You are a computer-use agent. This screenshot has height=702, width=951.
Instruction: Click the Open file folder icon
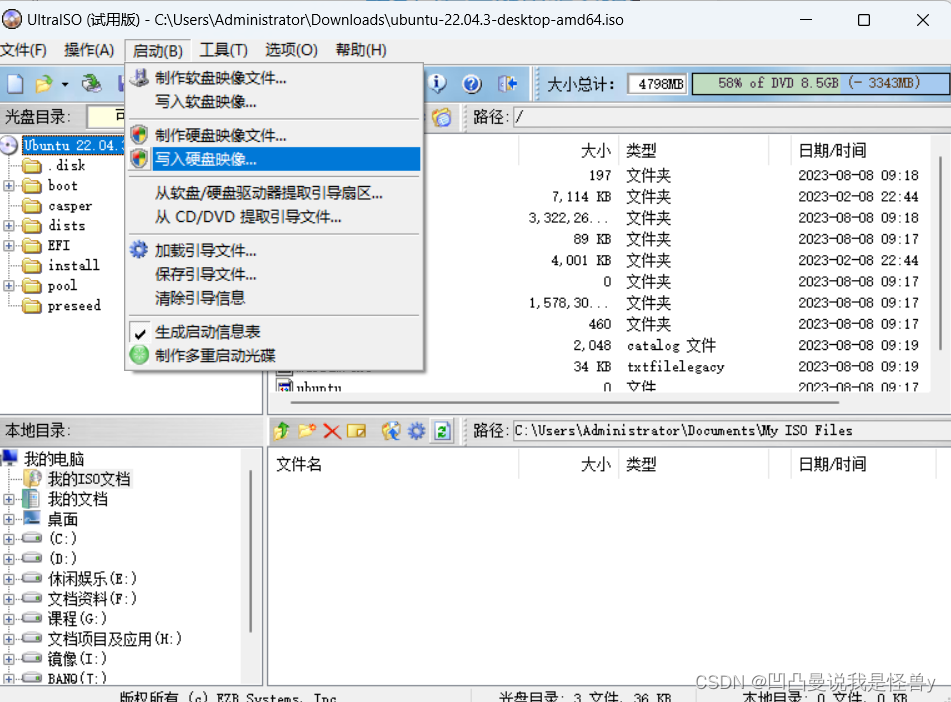click(44, 84)
